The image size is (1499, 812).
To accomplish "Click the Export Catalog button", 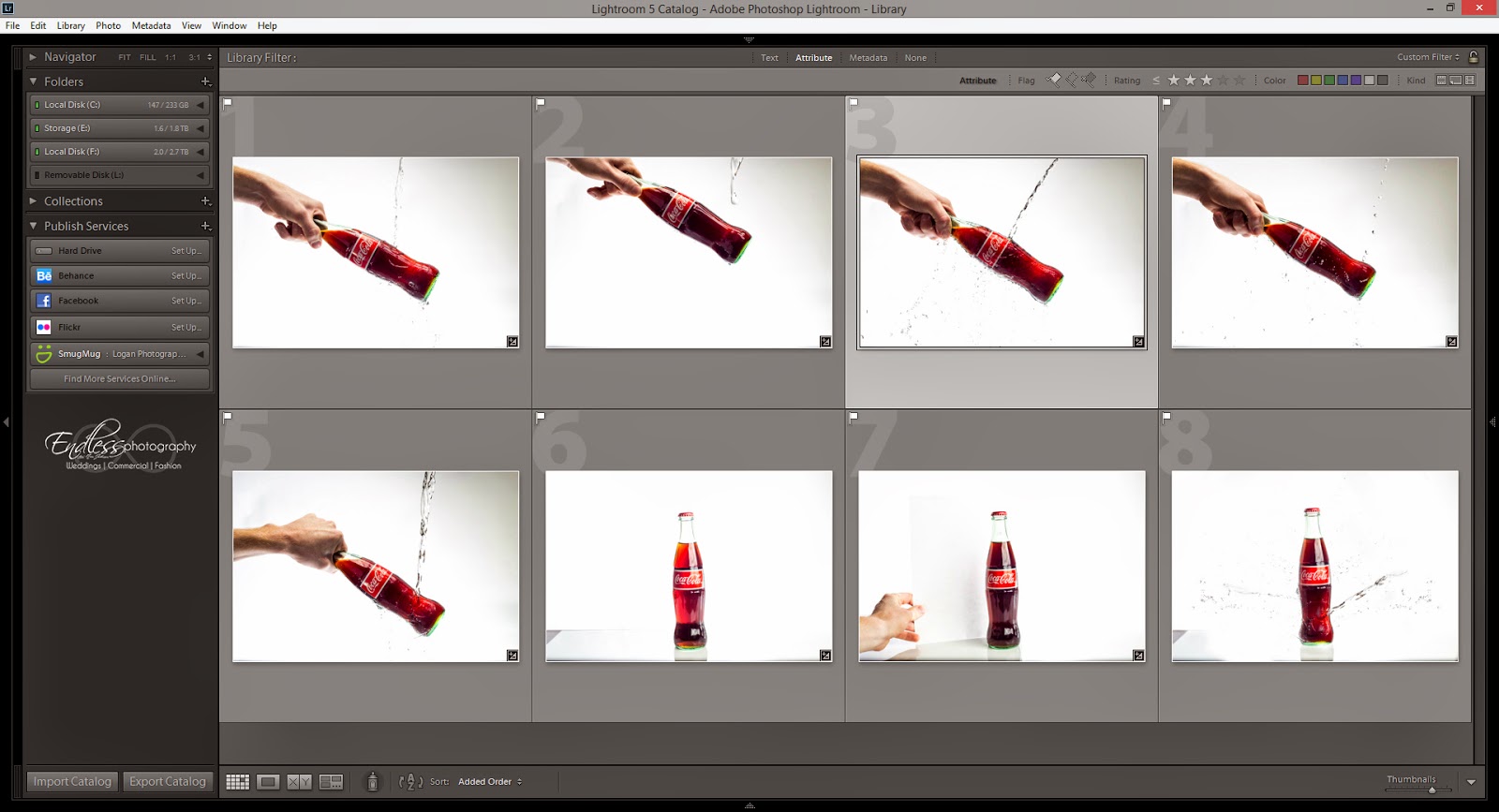I will 168,782.
